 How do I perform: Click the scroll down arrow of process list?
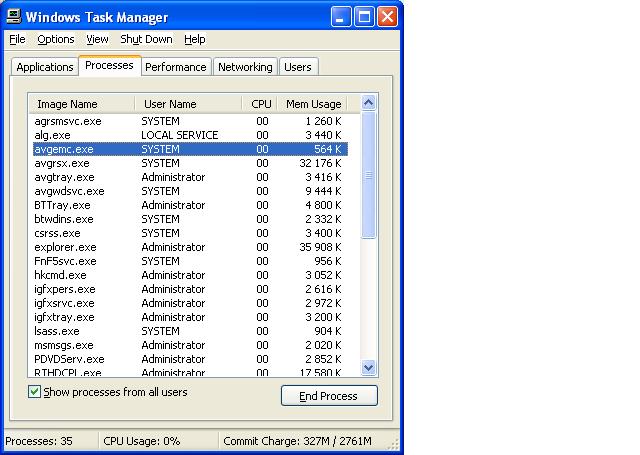[x=369, y=368]
